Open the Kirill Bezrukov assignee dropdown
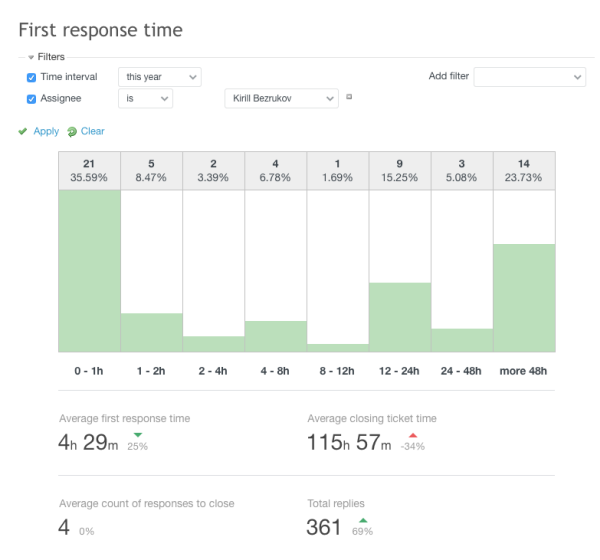The width and height of the screenshot is (600, 560). tap(282, 98)
